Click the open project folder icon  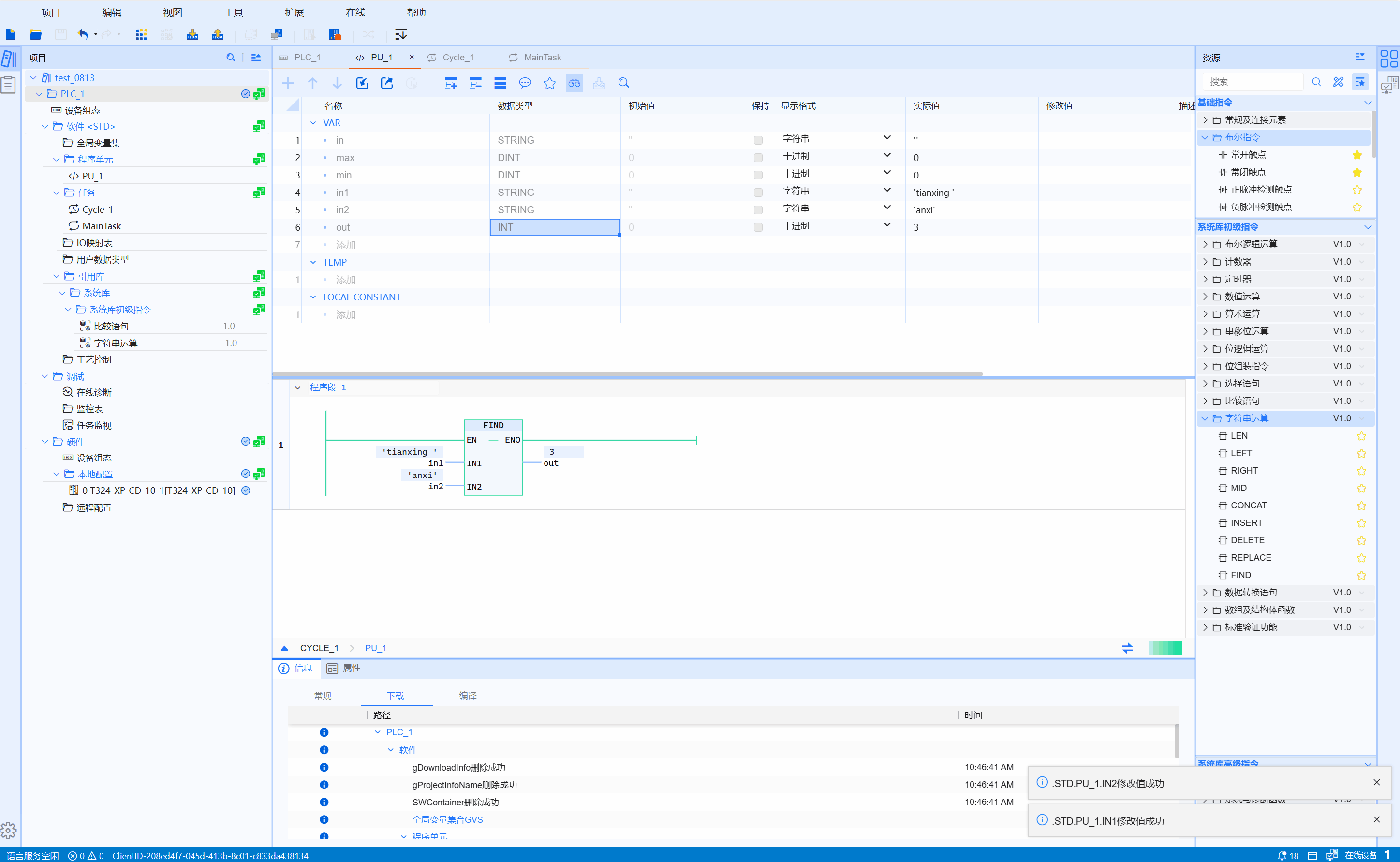35,34
